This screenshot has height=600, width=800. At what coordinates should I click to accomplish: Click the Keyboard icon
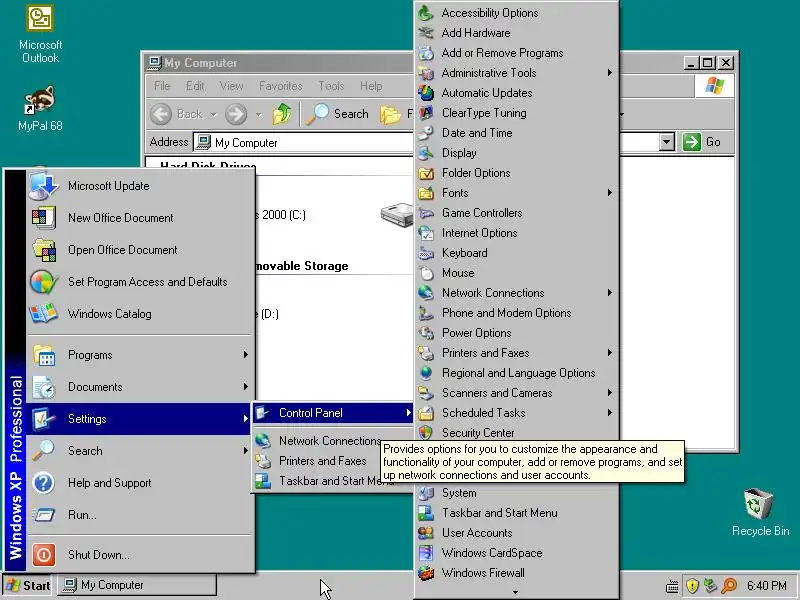[426, 253]
